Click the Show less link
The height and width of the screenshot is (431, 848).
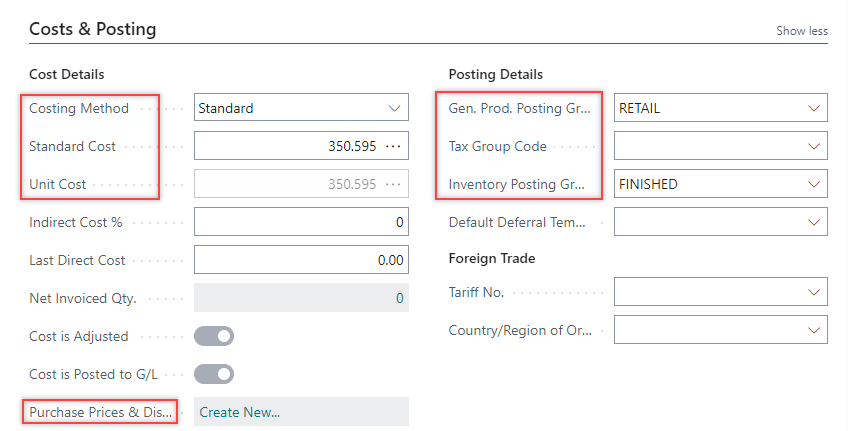[801, 31]
